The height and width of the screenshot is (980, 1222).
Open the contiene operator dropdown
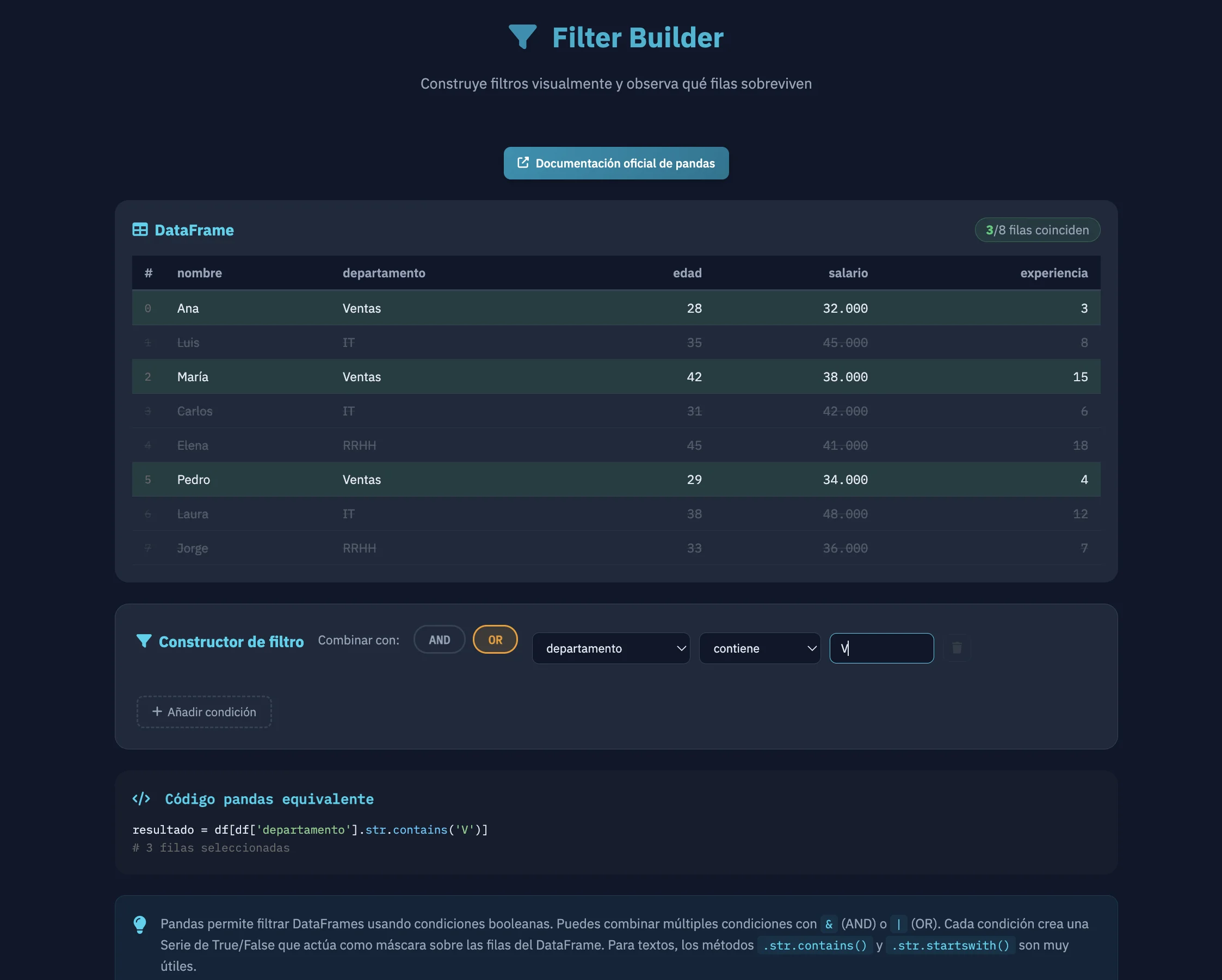click(760, 648)
